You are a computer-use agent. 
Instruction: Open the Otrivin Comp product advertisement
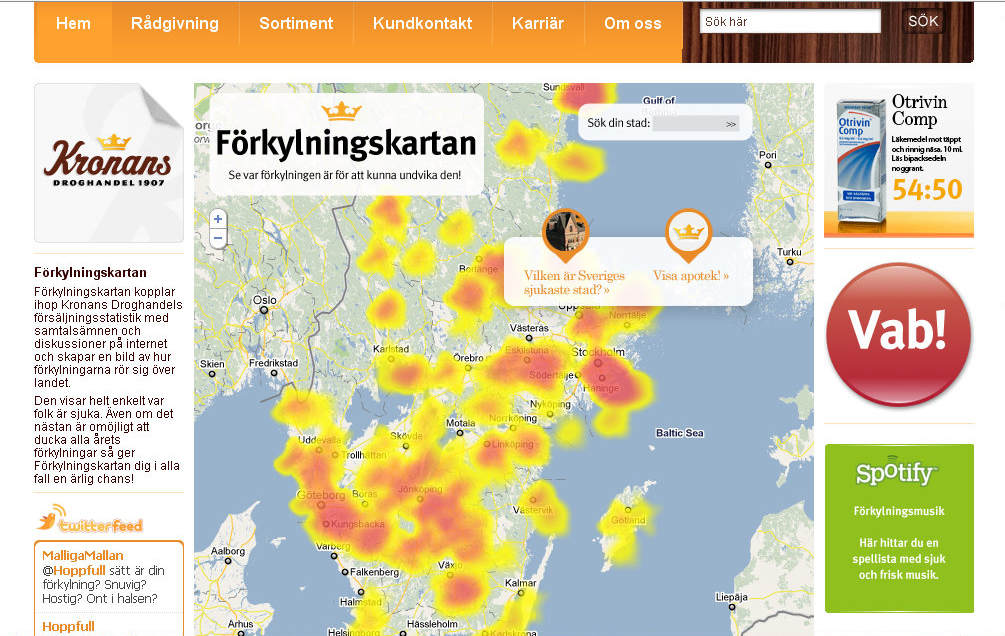pos(899,160)
